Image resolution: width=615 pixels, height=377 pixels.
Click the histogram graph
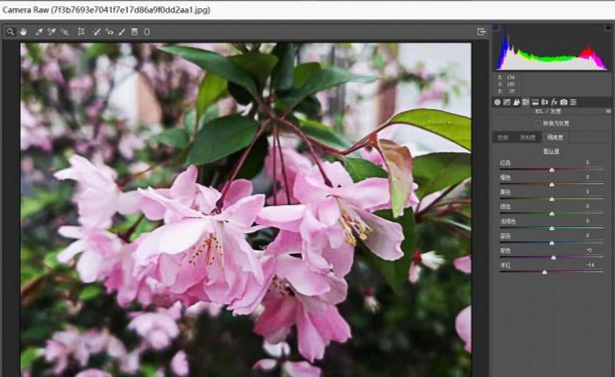552,48
